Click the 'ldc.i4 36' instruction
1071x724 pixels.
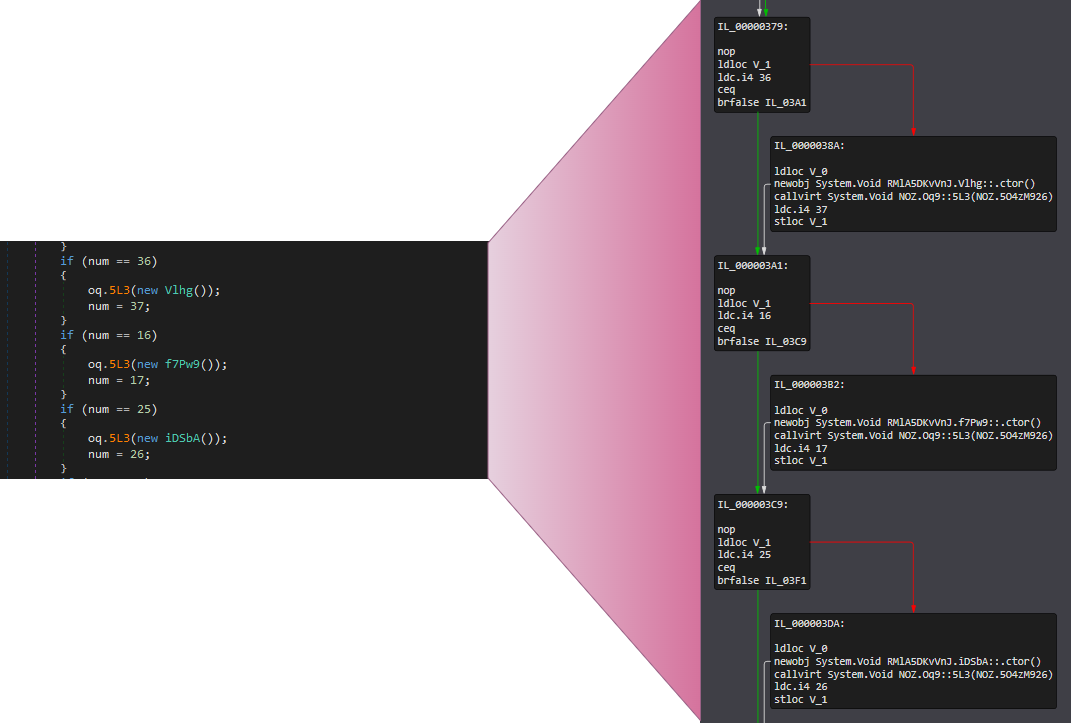tap(744, 77)
